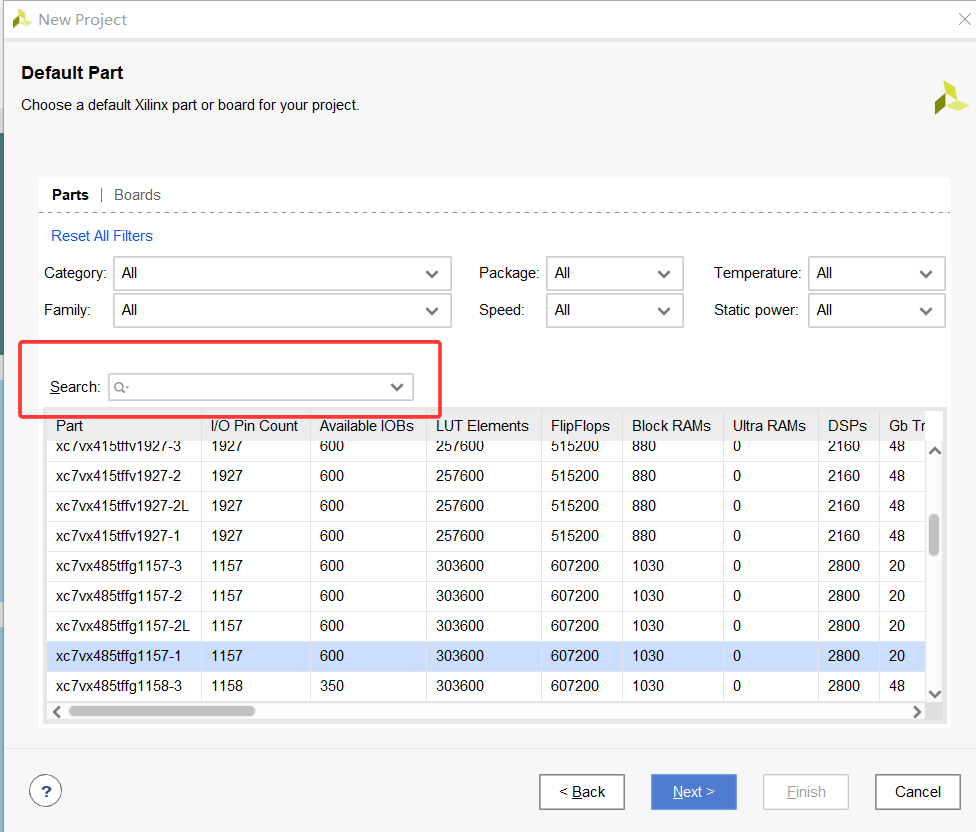Viewport: 976px width, 832px height.
Task: Click horizontal scrollbar right arrow
Action: pyautogui.click(x=917, y=711)
